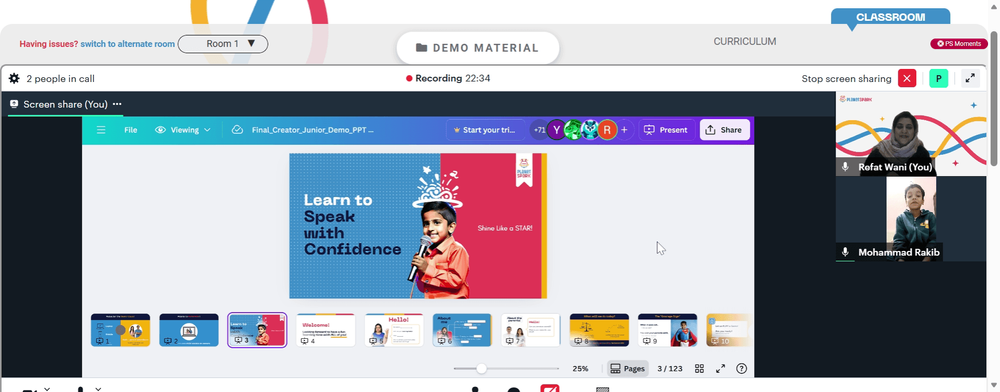Click the Refat Wani video tile
The width and height of the screenshot is (1000, 392).
click(911, 133)
